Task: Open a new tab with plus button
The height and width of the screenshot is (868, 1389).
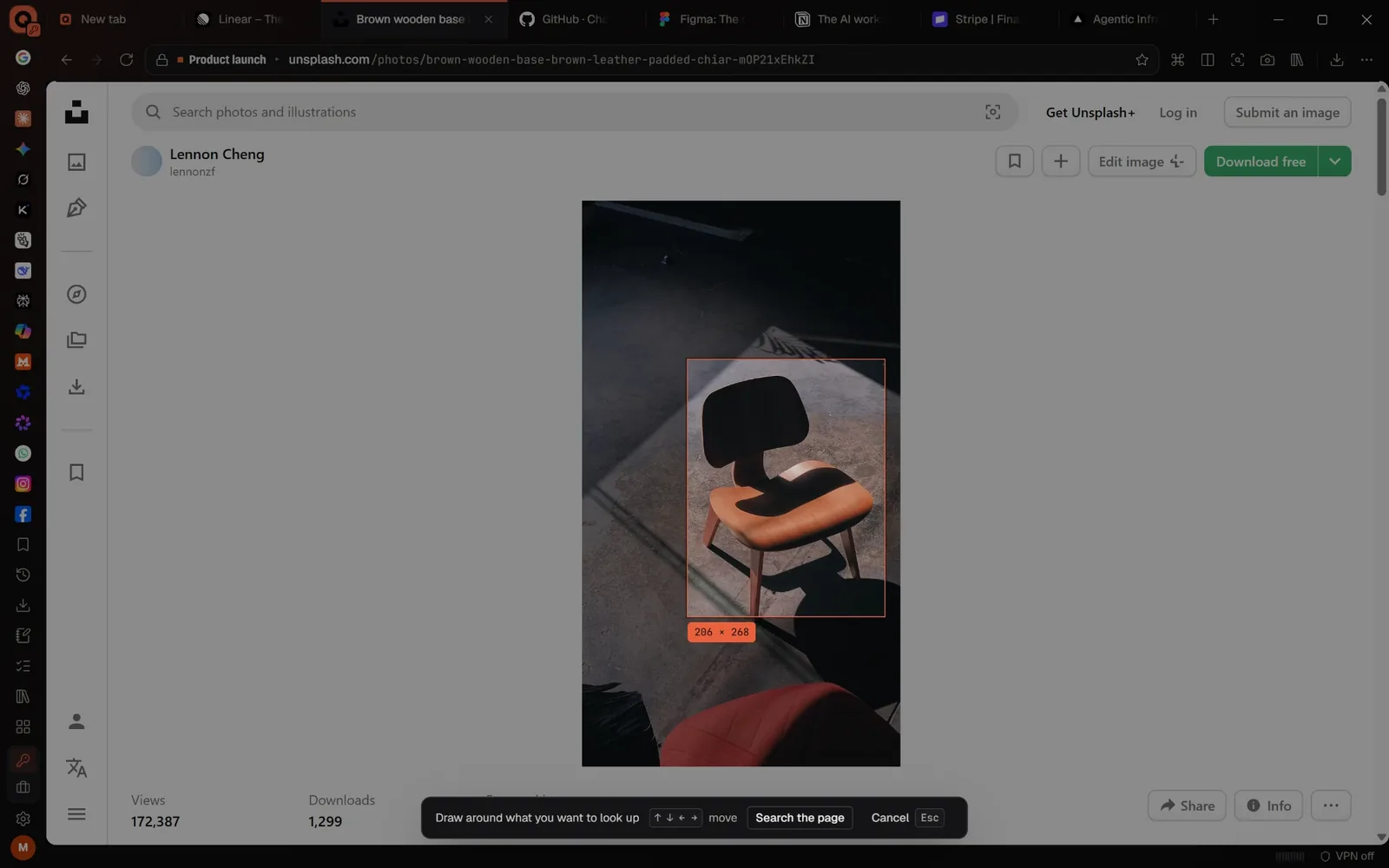Action: [x=1213, y=19]
